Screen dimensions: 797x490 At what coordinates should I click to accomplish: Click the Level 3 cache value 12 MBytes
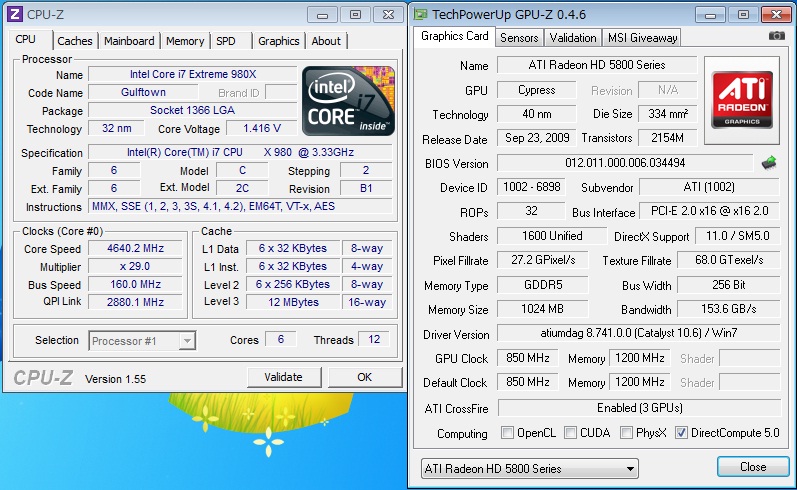293,302
